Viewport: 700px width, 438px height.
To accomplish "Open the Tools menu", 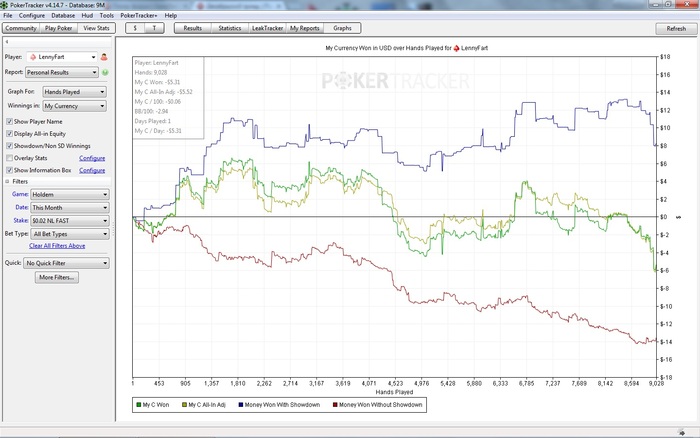I will (x=106, y=15).
